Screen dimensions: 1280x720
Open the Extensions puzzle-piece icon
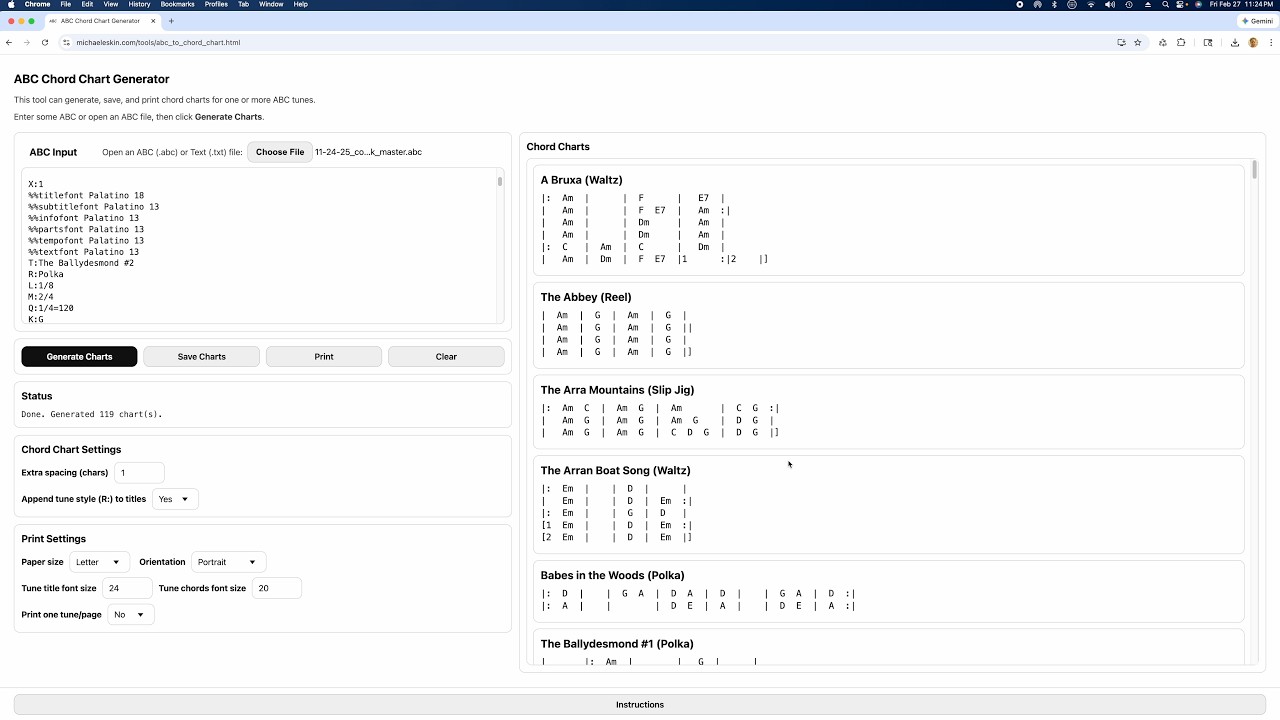point(1181,42)
